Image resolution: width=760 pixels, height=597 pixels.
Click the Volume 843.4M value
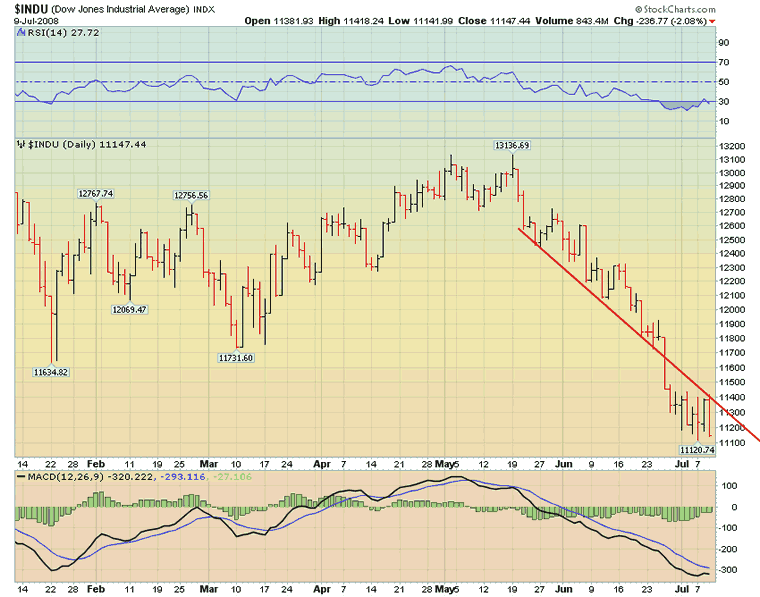coord(571,21)
